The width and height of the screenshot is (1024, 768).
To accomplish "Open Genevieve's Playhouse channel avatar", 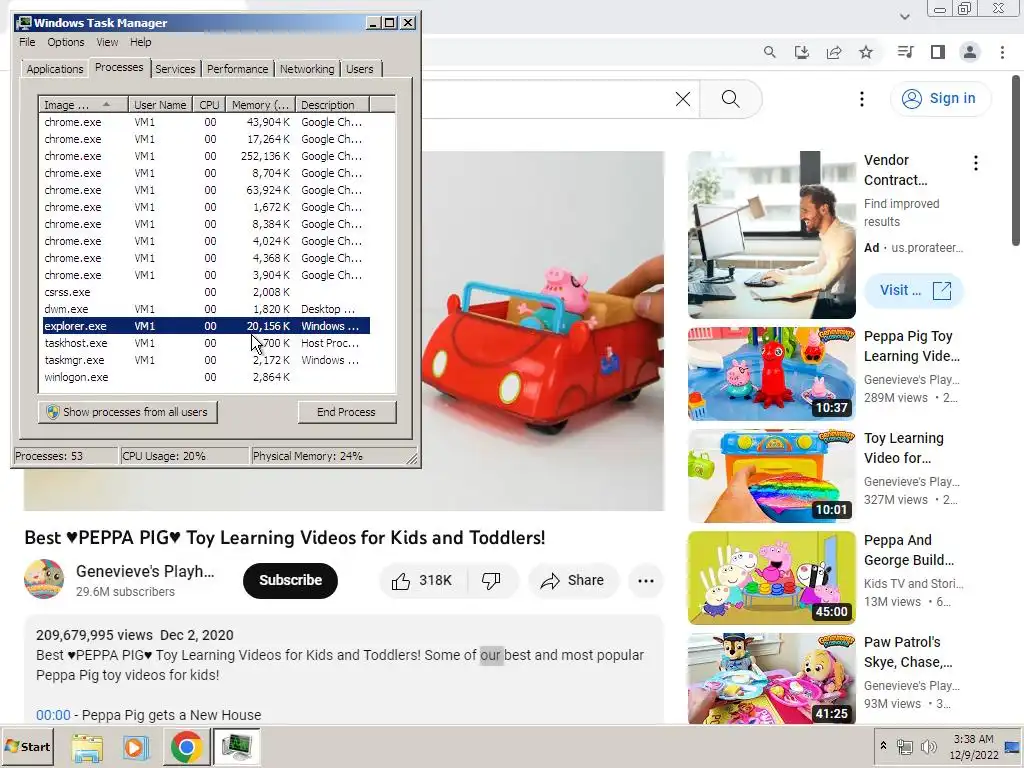I will [44, 579].
